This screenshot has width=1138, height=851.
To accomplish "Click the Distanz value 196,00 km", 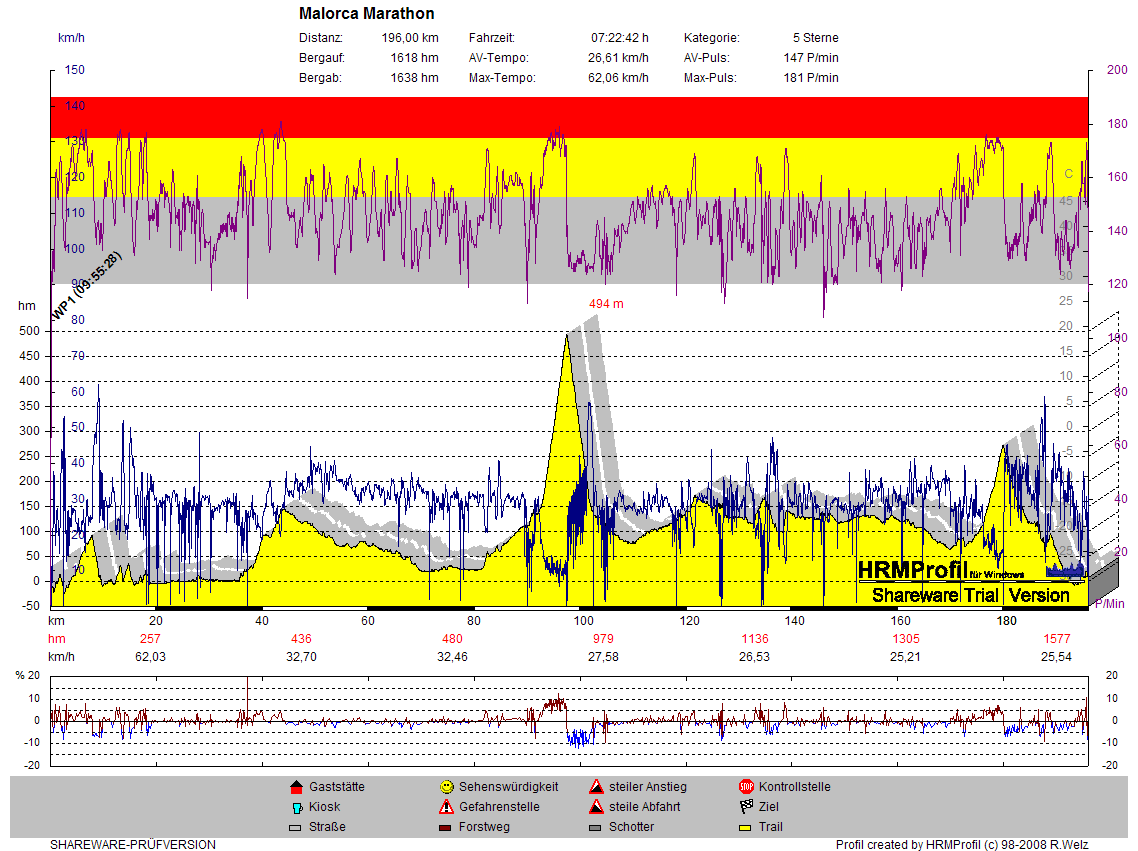I will pyautogui.click(x=410, y=38).
